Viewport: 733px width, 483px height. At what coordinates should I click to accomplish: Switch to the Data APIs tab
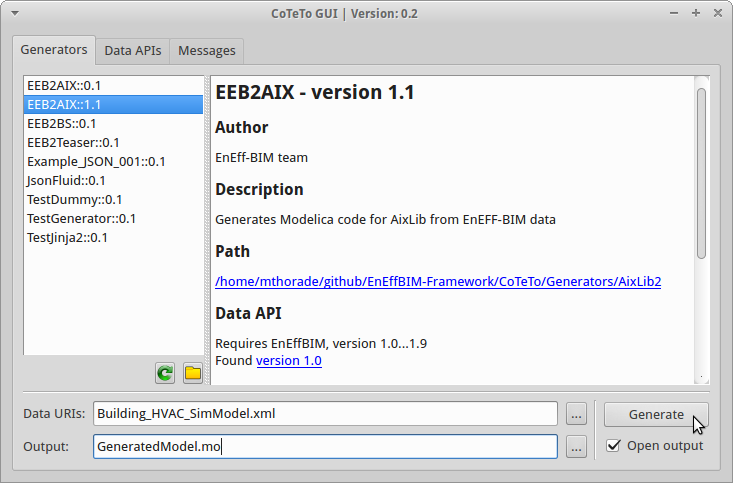[x=133, y=50]
